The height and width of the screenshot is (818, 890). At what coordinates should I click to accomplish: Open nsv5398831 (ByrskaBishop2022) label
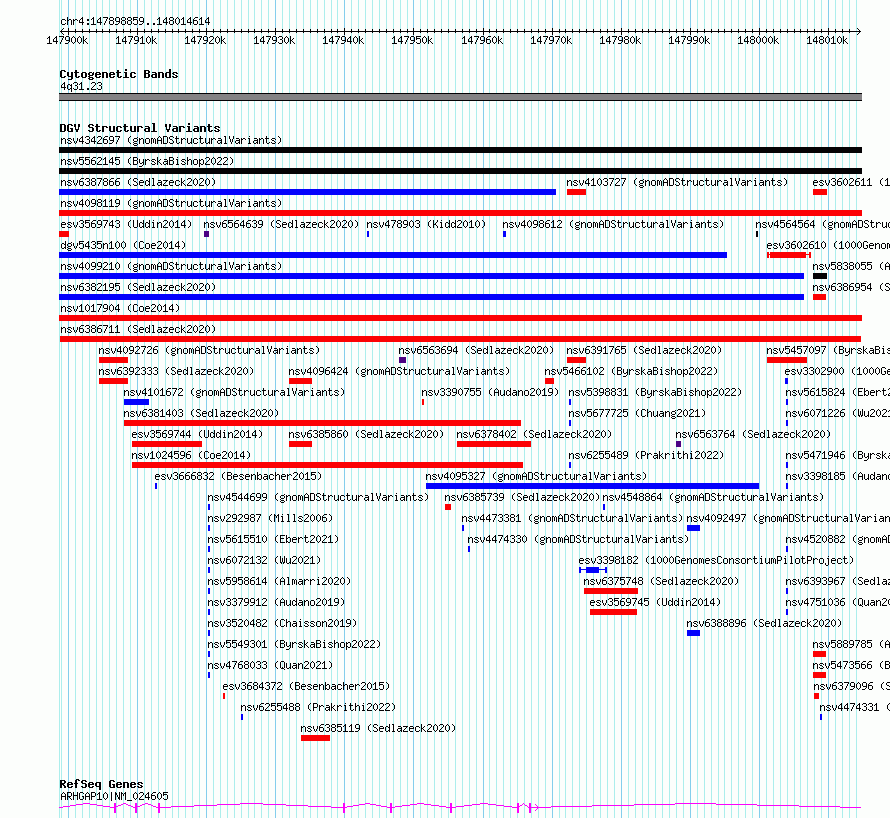655,392
